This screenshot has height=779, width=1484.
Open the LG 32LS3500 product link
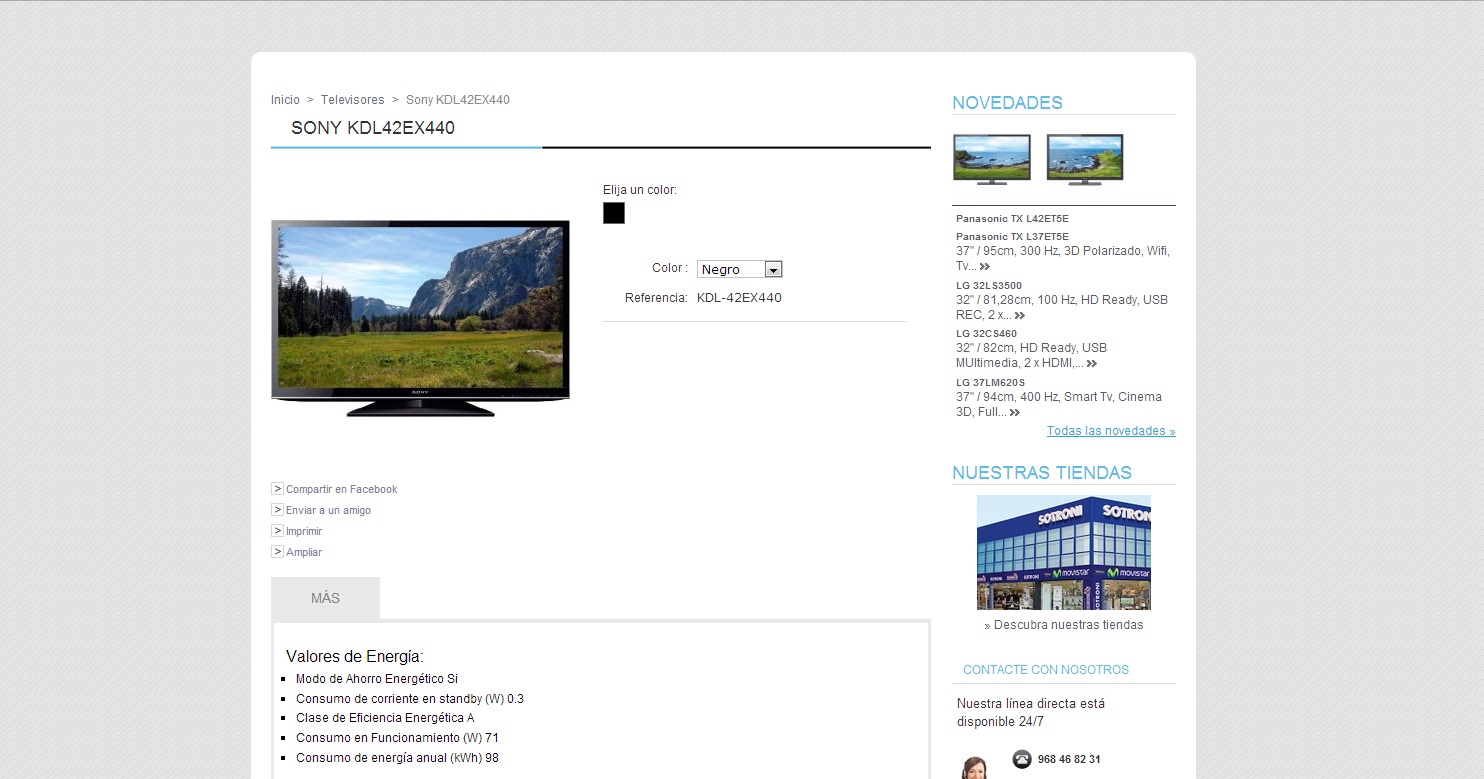[989, 285]
